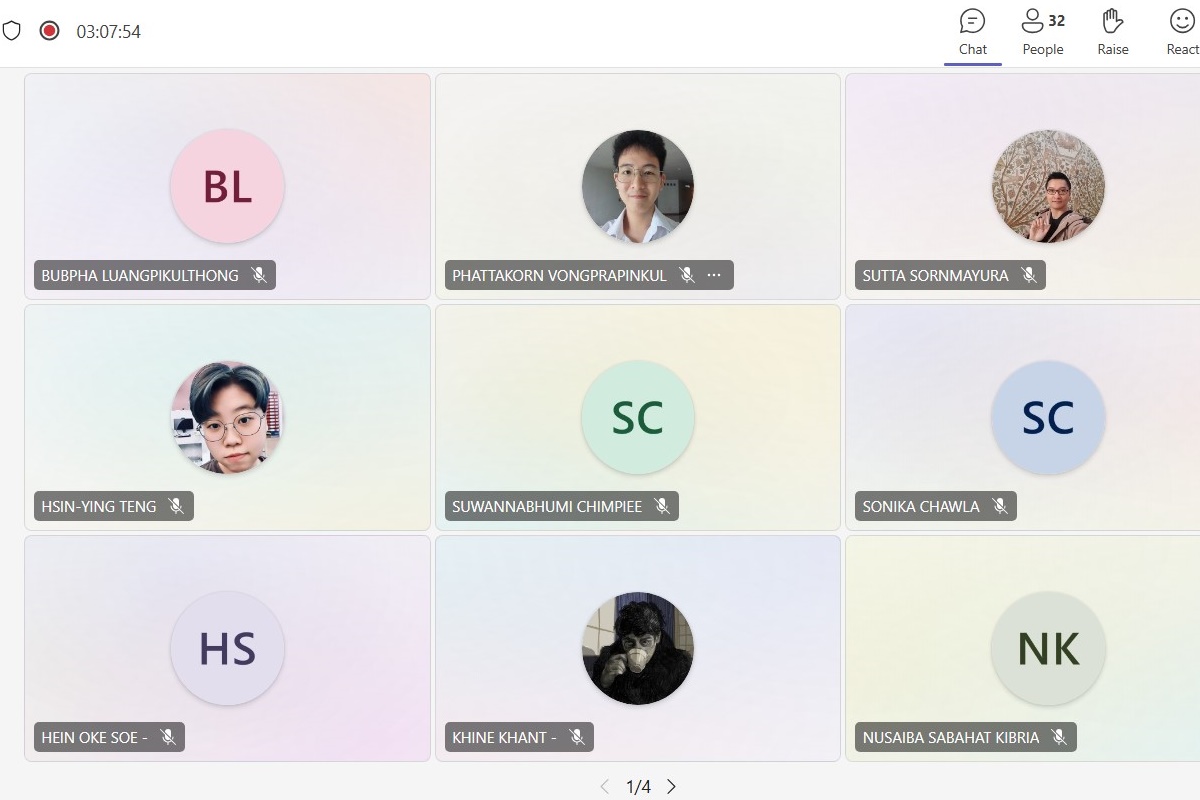Open the Chat panel
This screenshot has width=1200, height=800.
[x=972, y=32]
